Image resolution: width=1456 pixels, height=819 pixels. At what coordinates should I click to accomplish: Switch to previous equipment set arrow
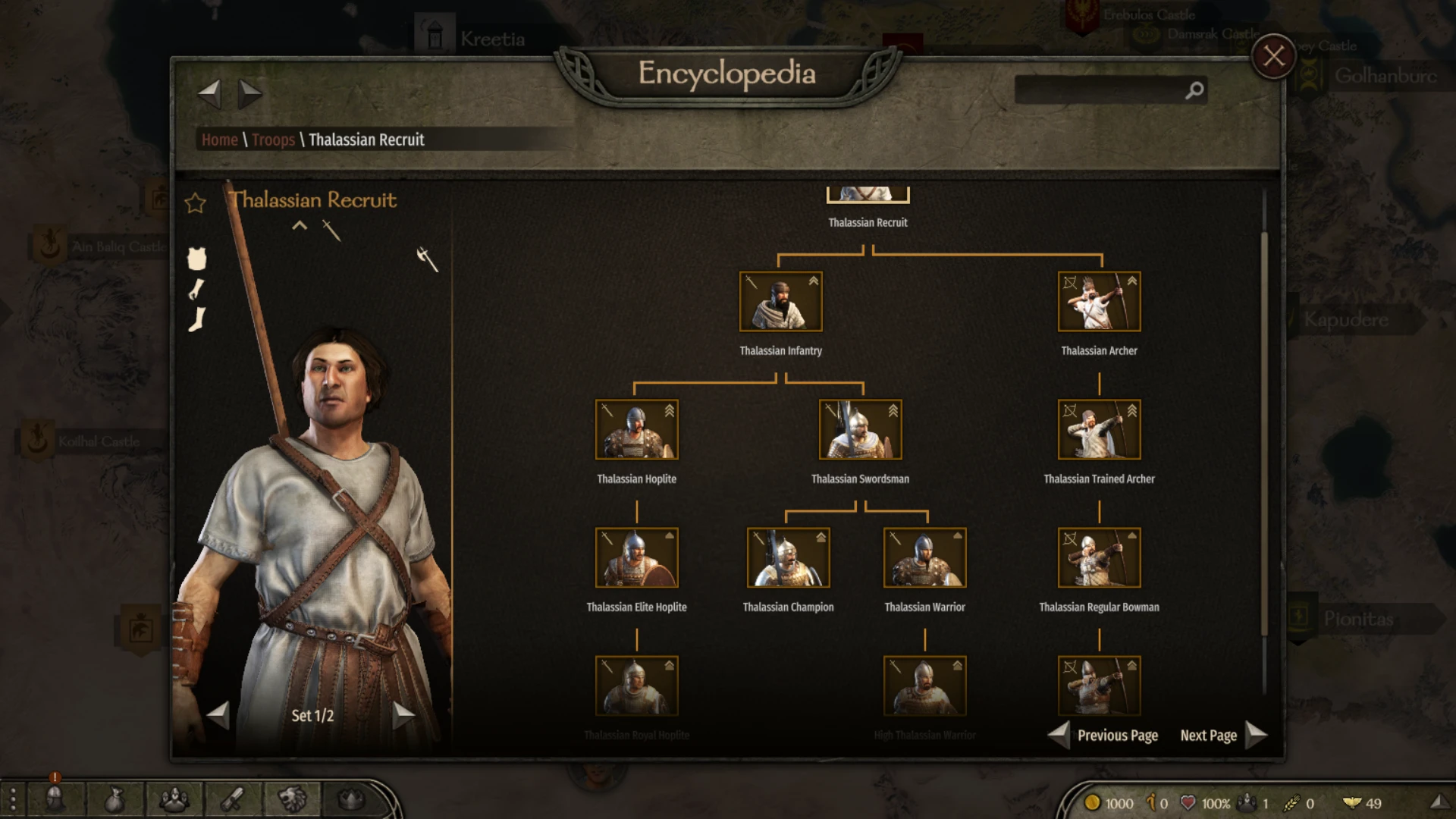point(218,714)
